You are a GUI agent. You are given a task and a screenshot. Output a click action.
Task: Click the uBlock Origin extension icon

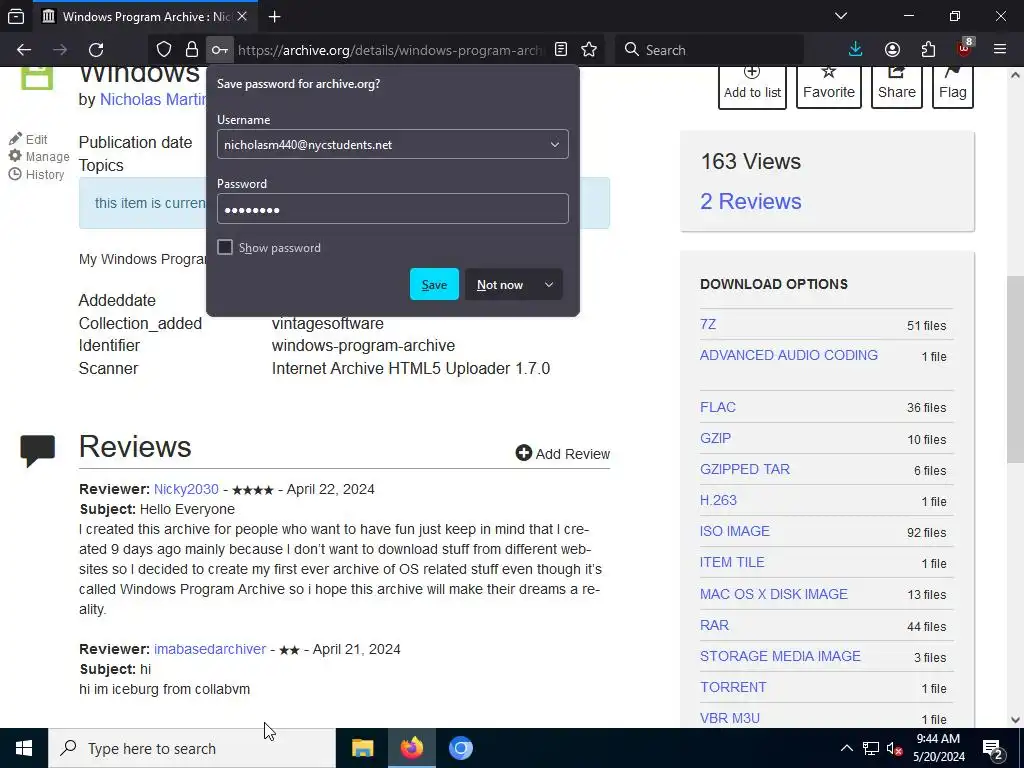[965, 48]
